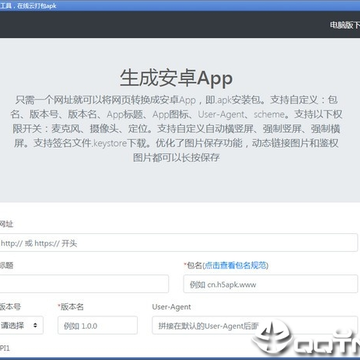Click the 网址 URL input field
Image resolution: width=360 pixels, height=360 pixels.
coord(178,243)
